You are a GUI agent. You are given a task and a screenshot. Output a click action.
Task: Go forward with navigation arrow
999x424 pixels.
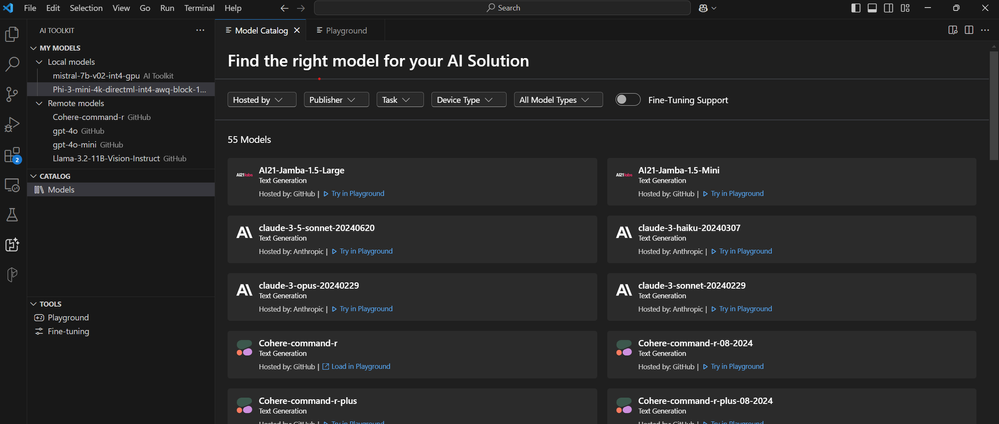(x=301, y=8)
